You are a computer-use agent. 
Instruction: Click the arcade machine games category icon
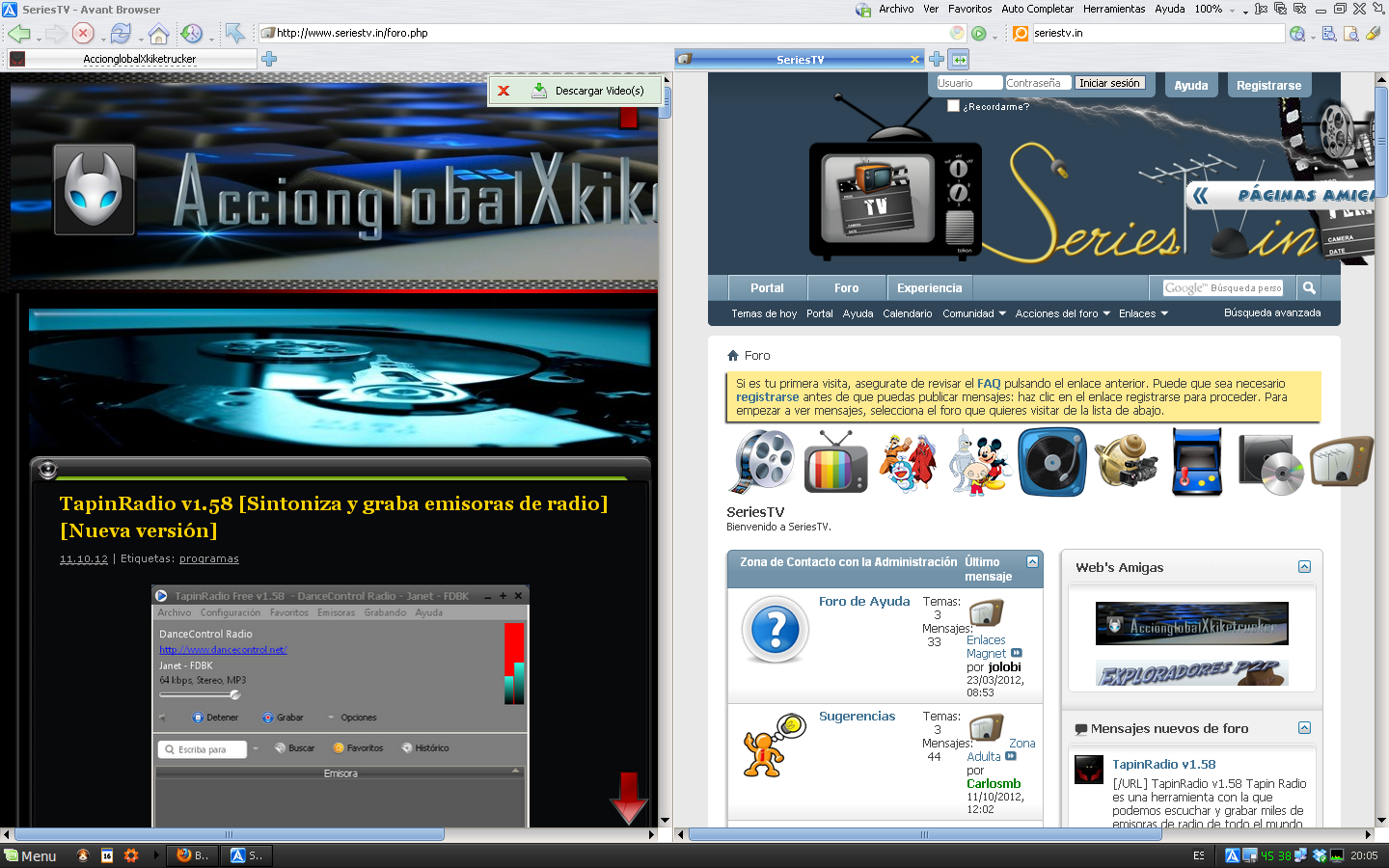1197,462
